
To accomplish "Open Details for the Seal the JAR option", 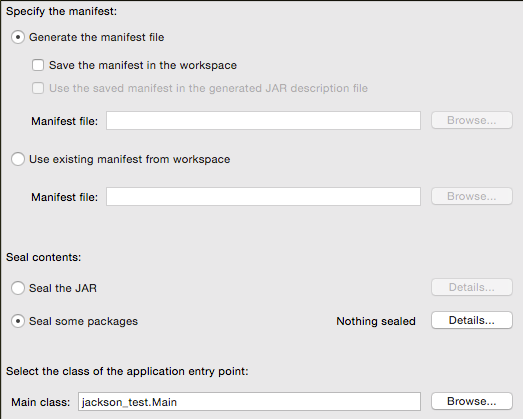I will [x=472, y=287].
